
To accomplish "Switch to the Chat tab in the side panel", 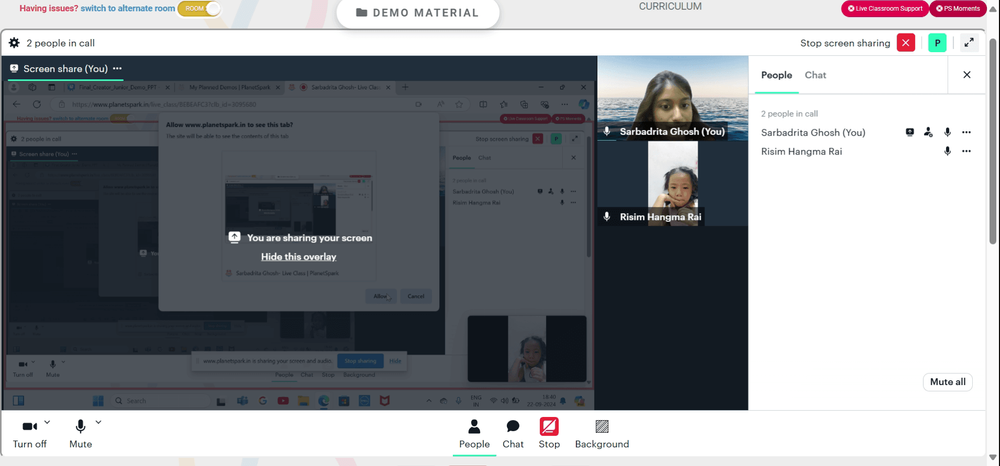I will point(815,75).
